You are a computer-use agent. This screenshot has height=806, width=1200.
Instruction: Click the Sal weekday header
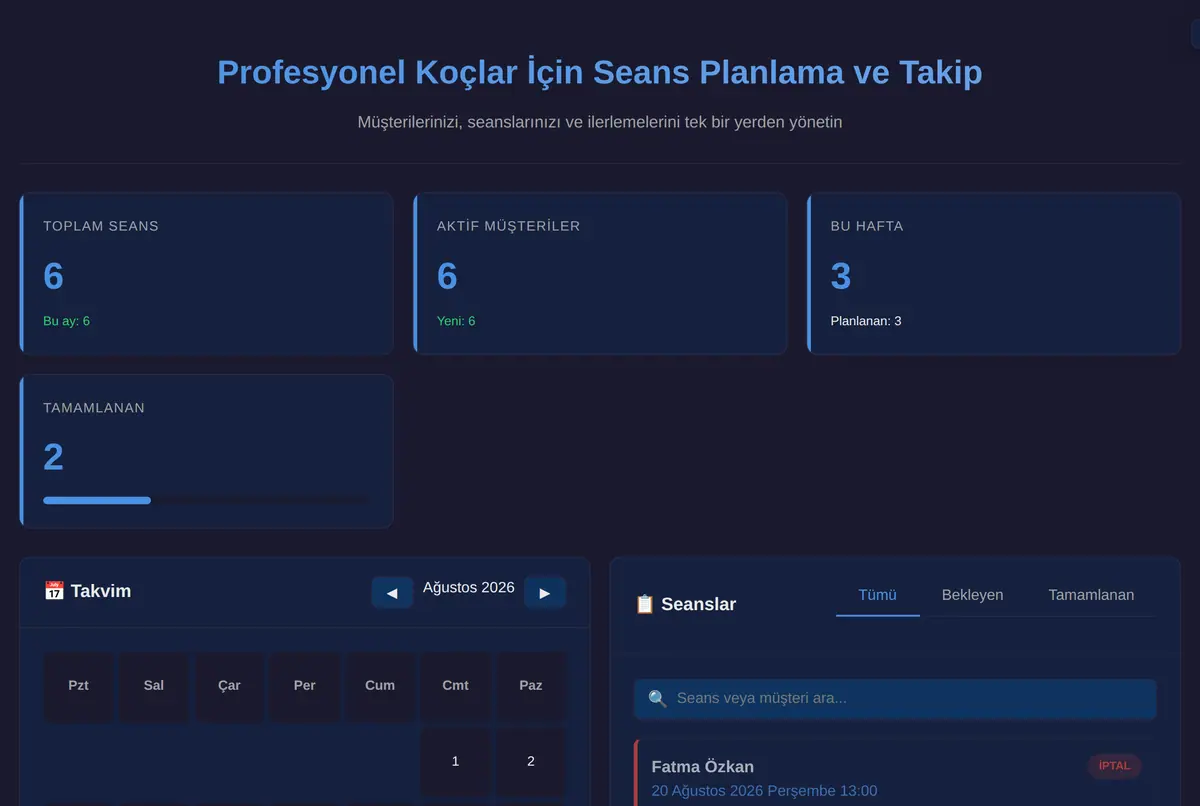(x=154, y=686)
